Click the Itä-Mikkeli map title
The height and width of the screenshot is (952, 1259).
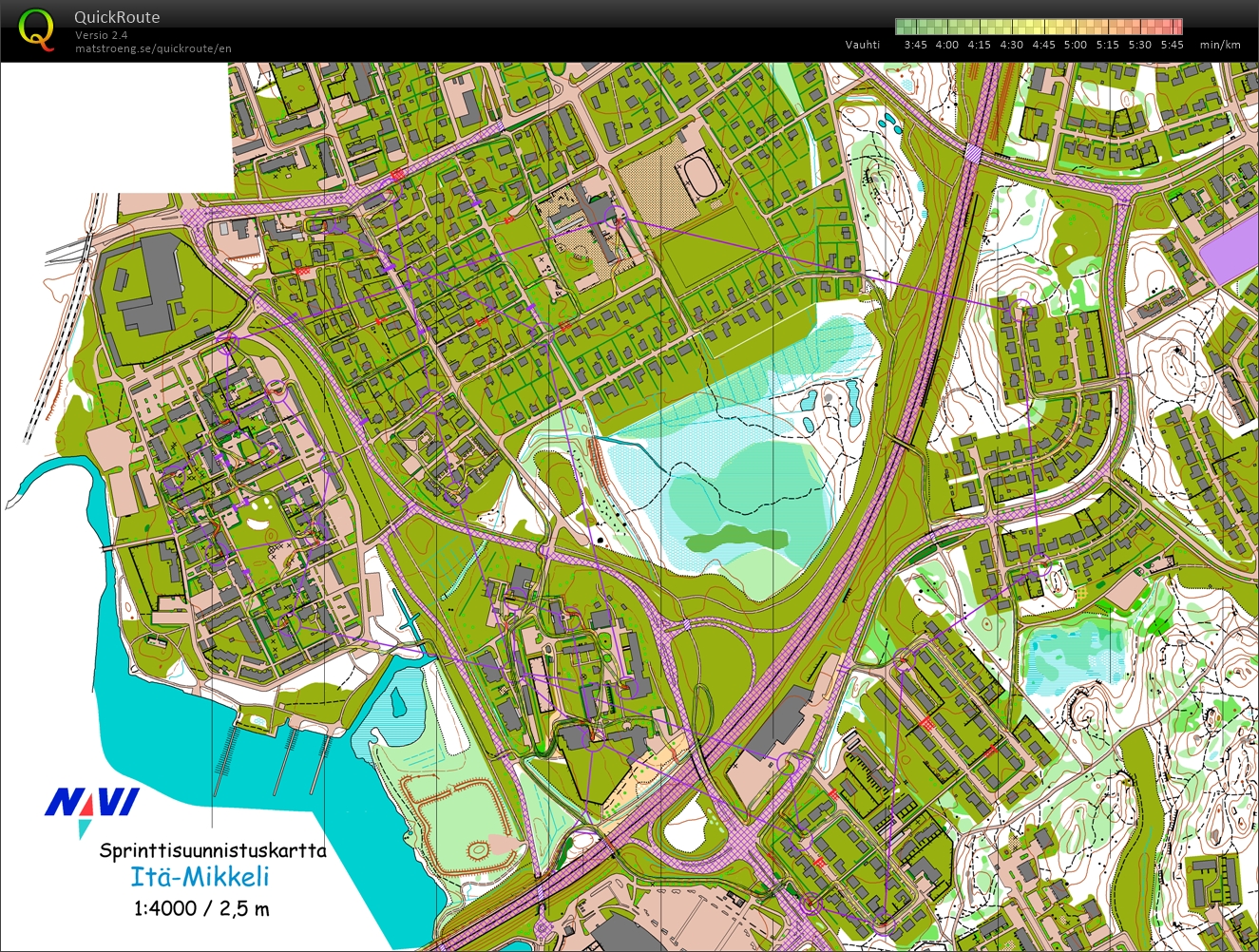coord(199,877)
